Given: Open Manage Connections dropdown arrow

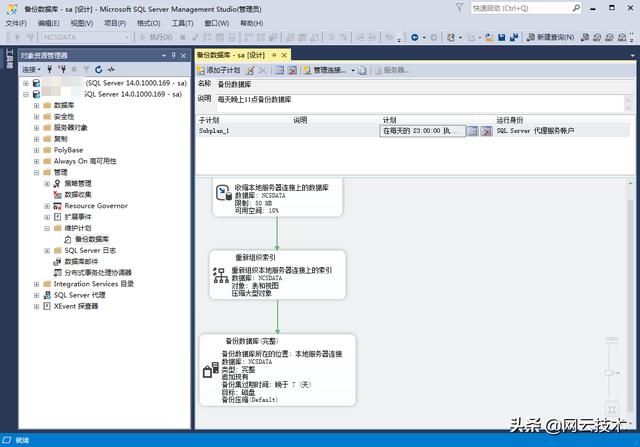Looking at the screenshot, I should click(x=353, y=70).
